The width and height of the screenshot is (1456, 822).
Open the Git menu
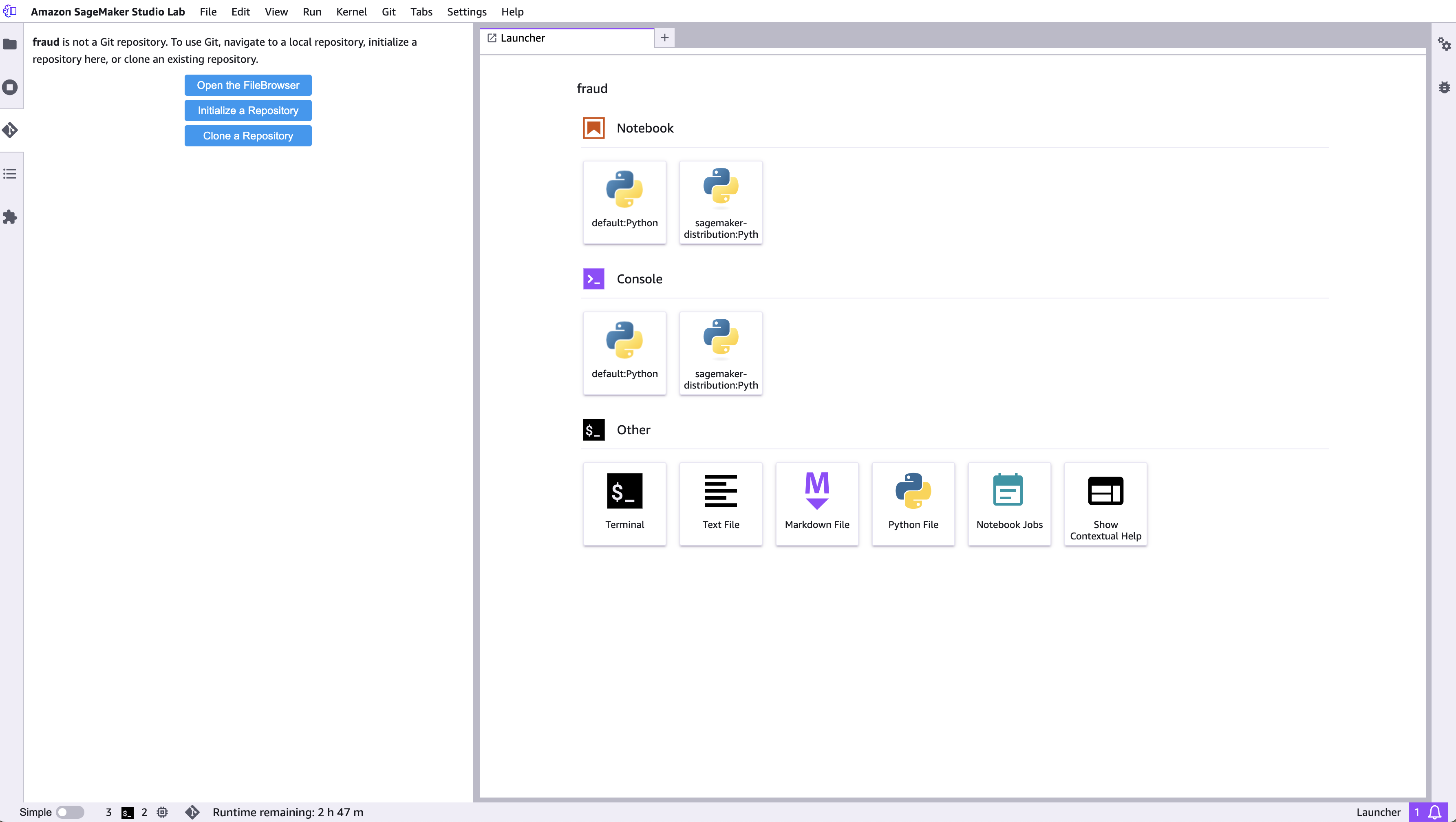389,11
